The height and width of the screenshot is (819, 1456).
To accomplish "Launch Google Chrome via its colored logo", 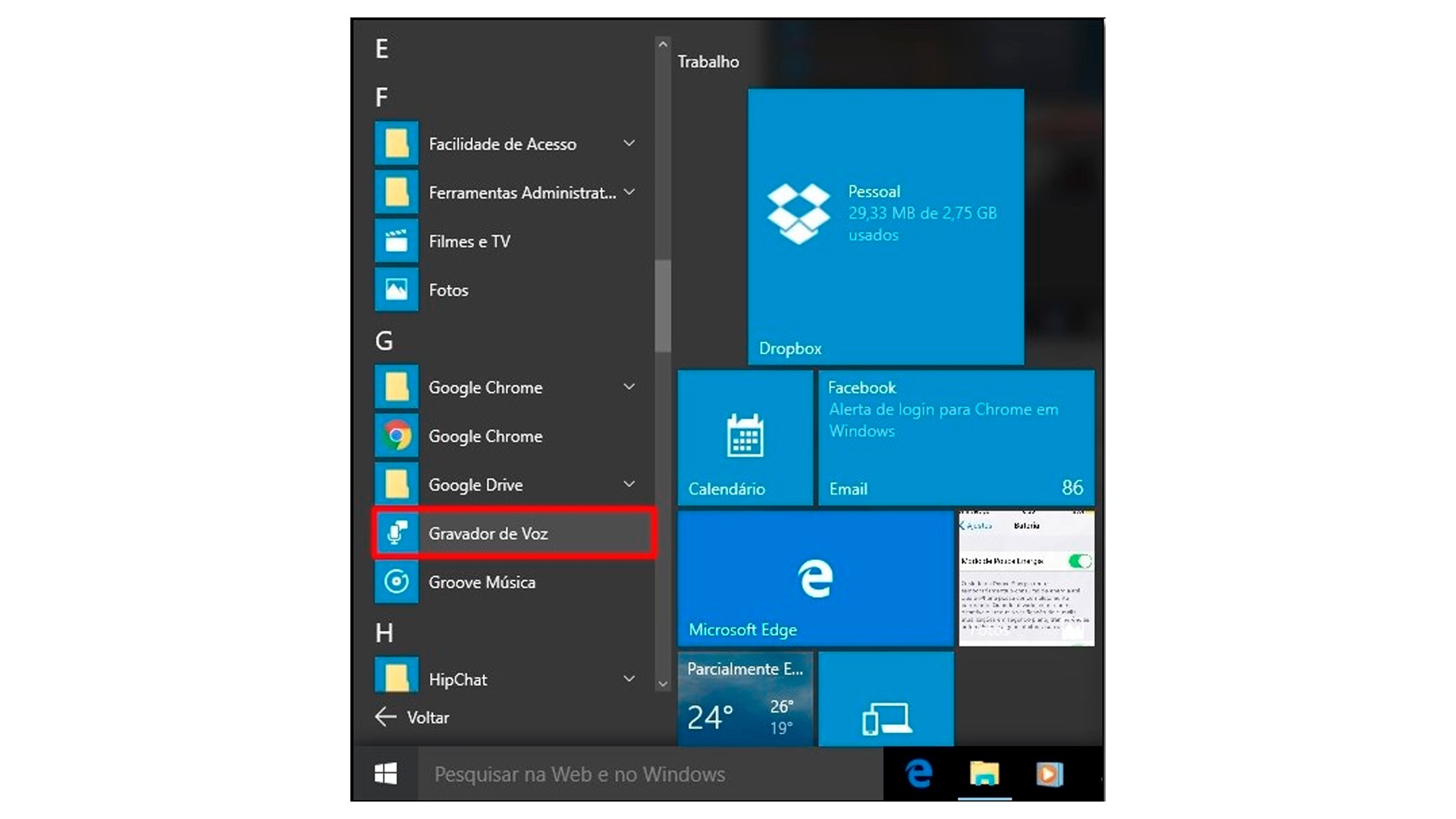I will (x=397, y=436).
